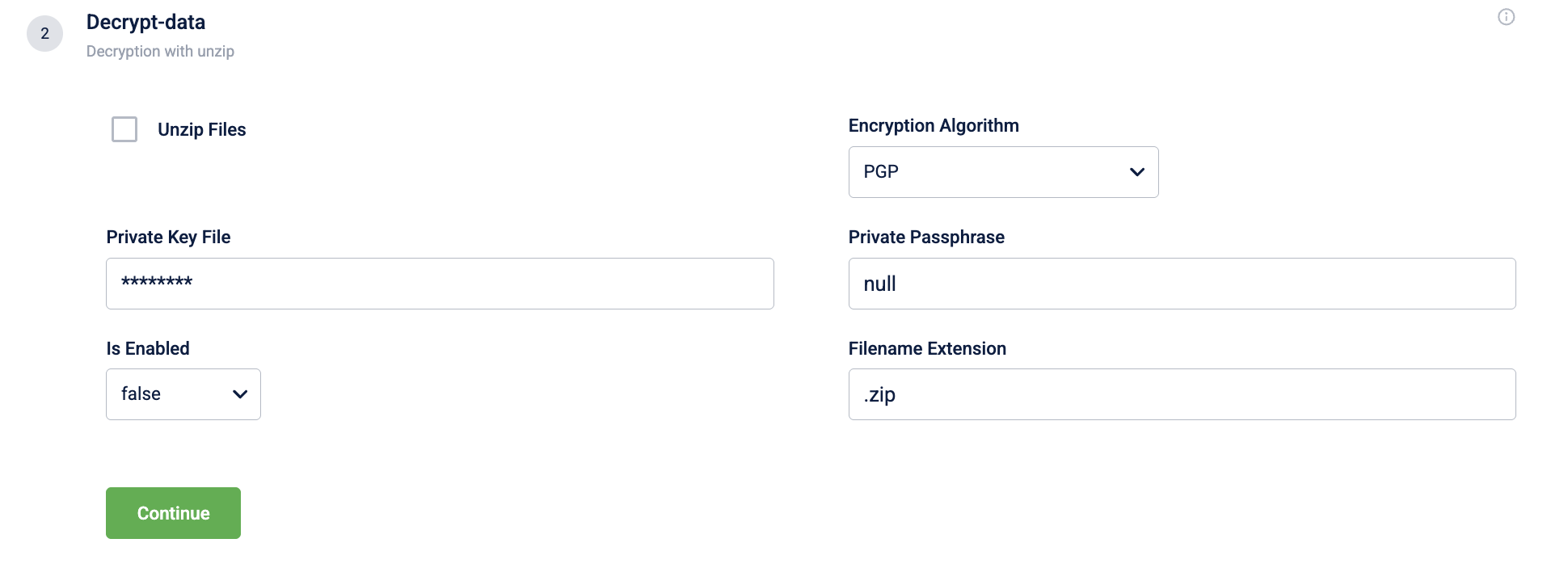
Task: Select the Filename Extension .zip field
Action: (x=1182, y=394)
